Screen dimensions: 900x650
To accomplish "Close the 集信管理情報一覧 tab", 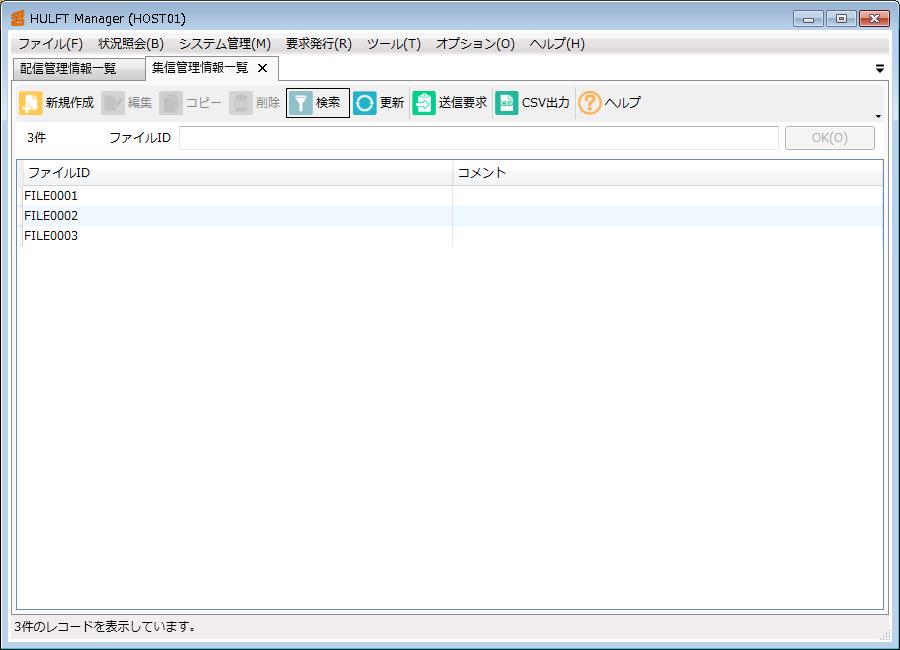I will [263, 68].
